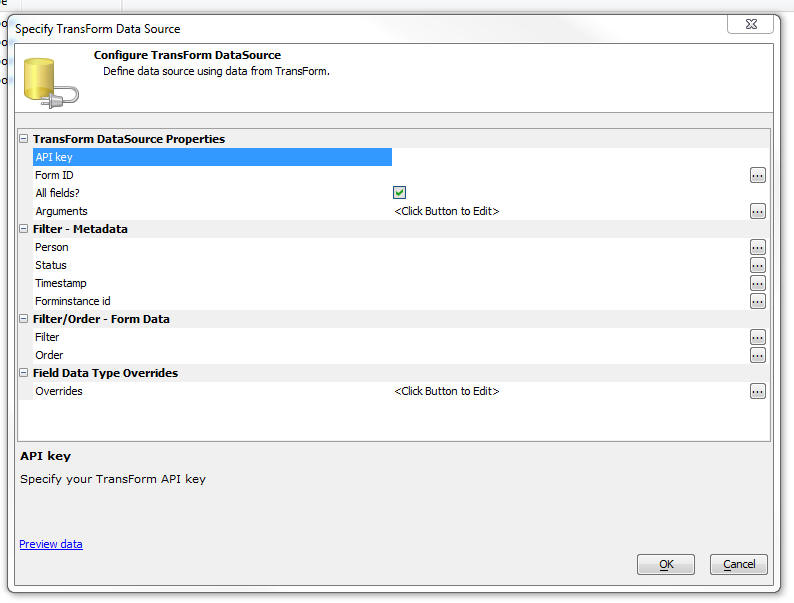Open the Forminstance id ellipsis button
The image size is (794, 603).
[757, 301]
